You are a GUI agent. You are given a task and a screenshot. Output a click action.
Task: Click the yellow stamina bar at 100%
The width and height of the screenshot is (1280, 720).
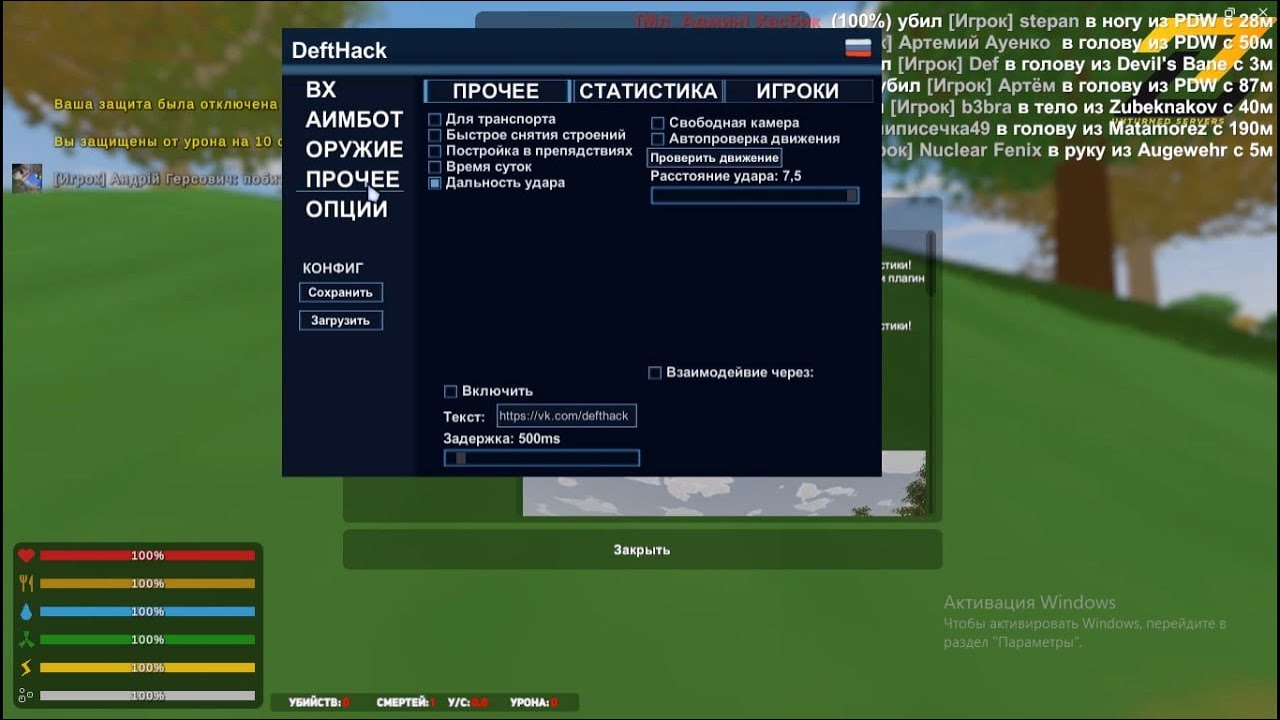(147, 667)
